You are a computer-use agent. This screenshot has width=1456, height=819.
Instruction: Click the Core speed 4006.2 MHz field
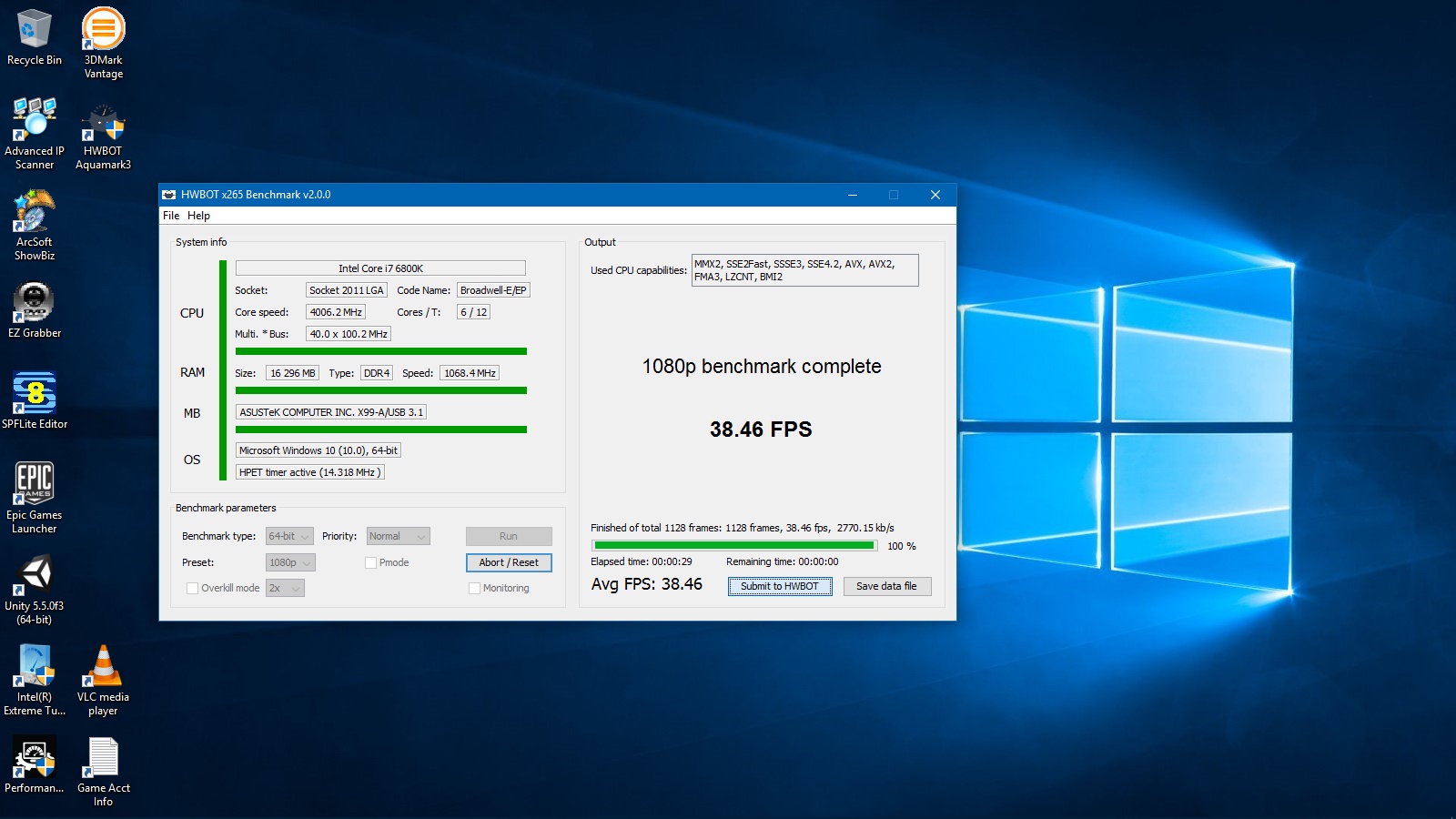[x=336, y=312]
